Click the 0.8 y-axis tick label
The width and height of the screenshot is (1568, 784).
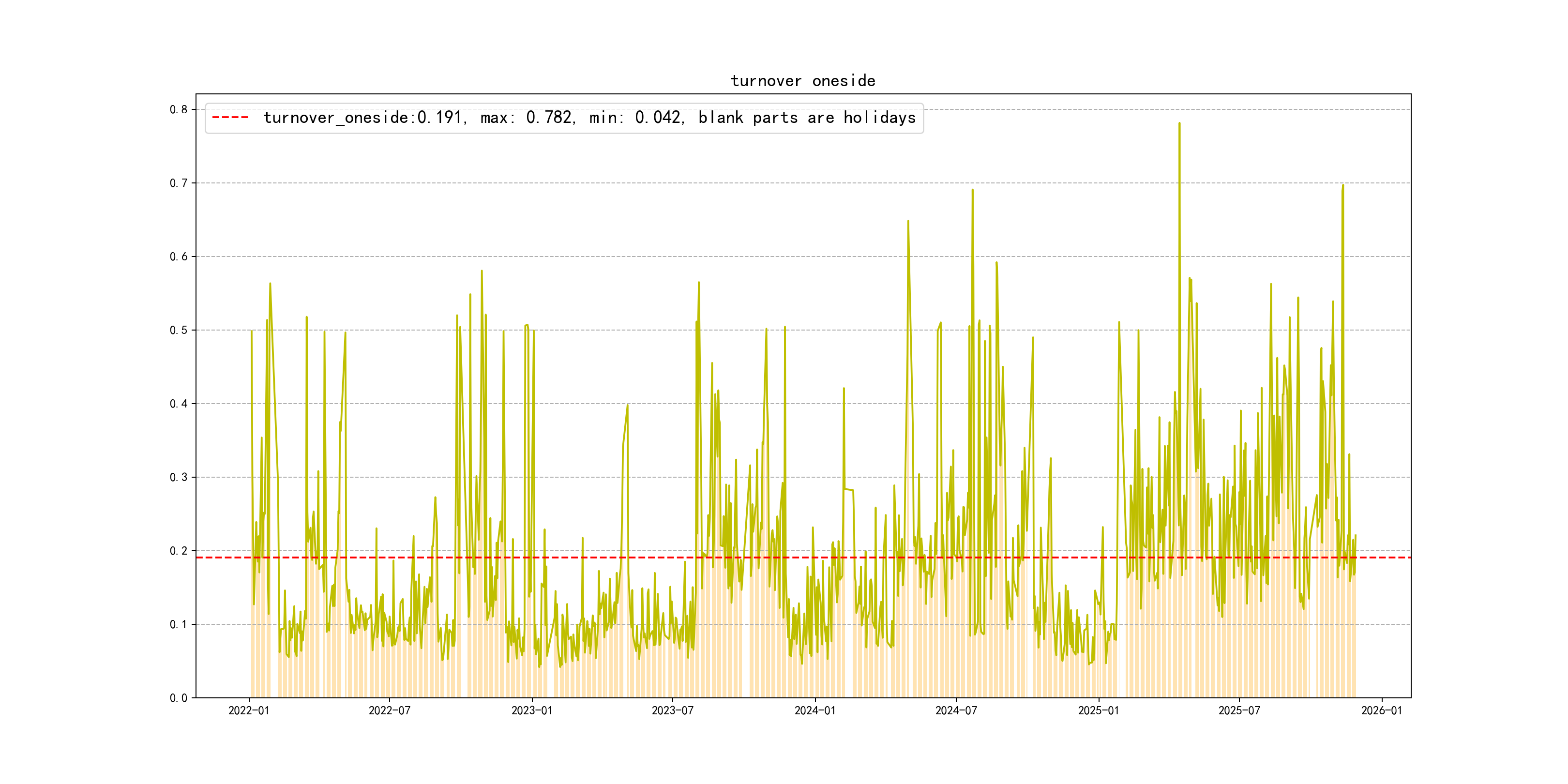point(179,109)
